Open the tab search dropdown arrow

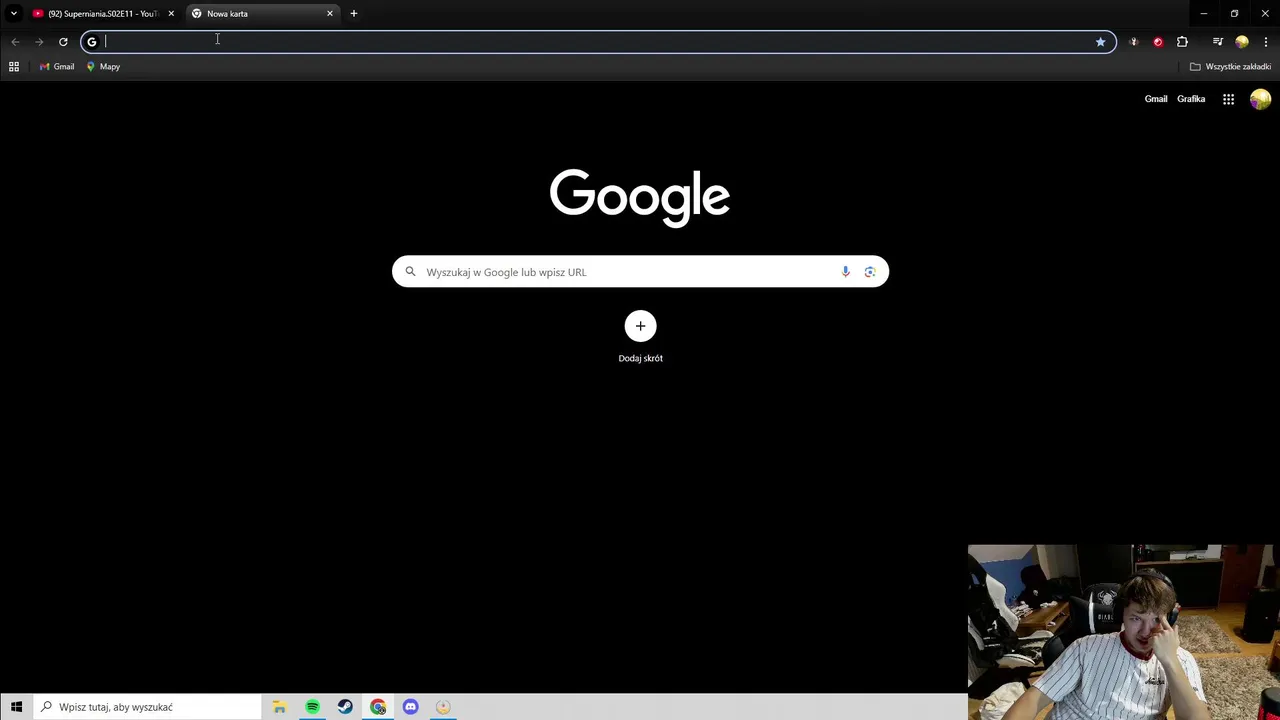click(13, 14)
